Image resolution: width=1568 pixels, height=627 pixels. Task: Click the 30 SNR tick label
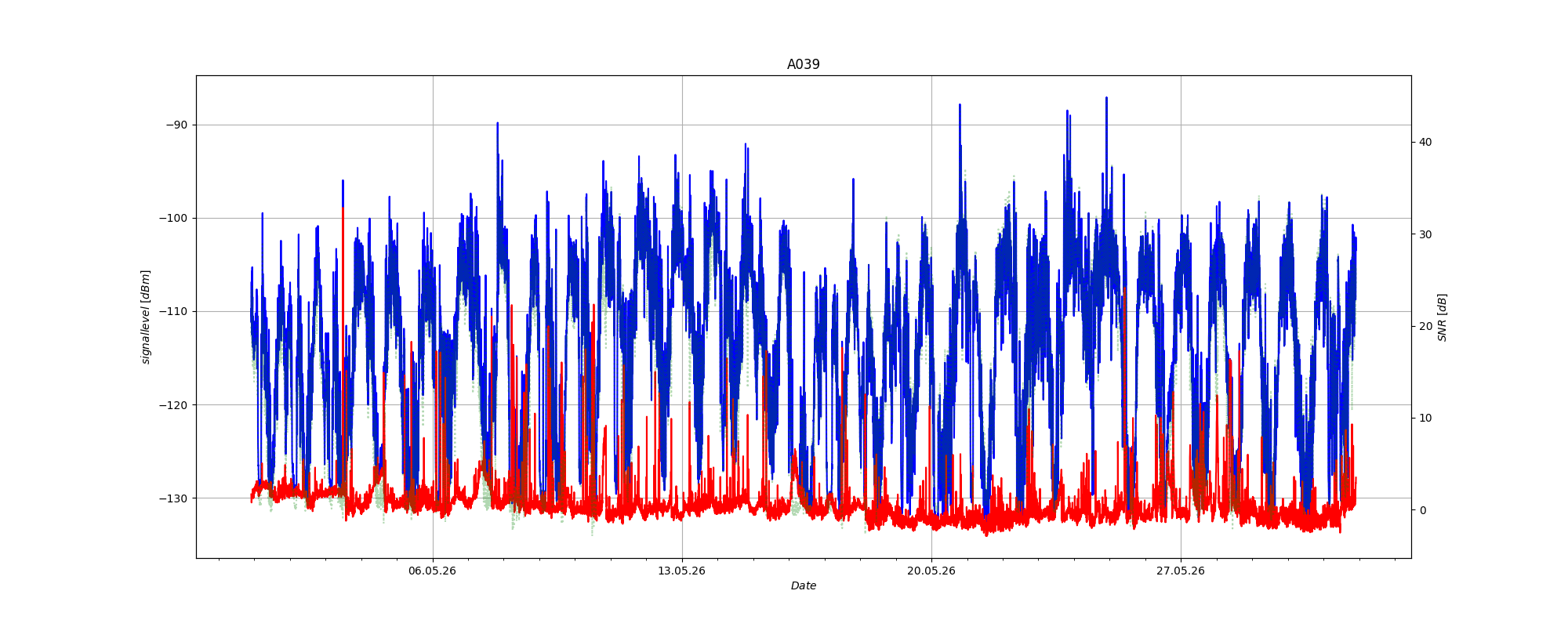click(x=1425, y=234)
